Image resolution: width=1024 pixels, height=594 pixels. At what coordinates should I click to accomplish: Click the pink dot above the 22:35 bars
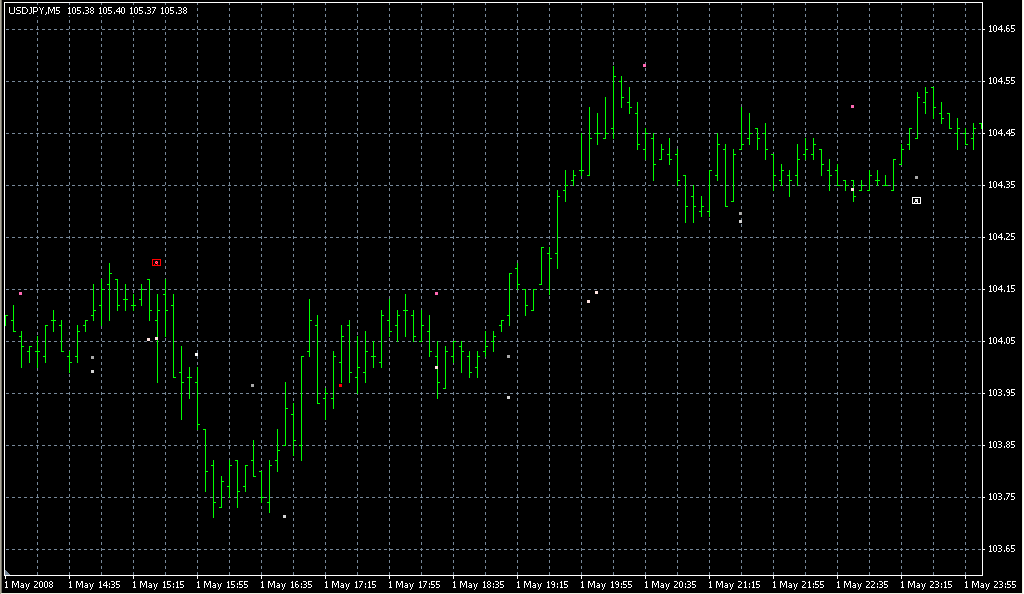click(x=852, y=106)
